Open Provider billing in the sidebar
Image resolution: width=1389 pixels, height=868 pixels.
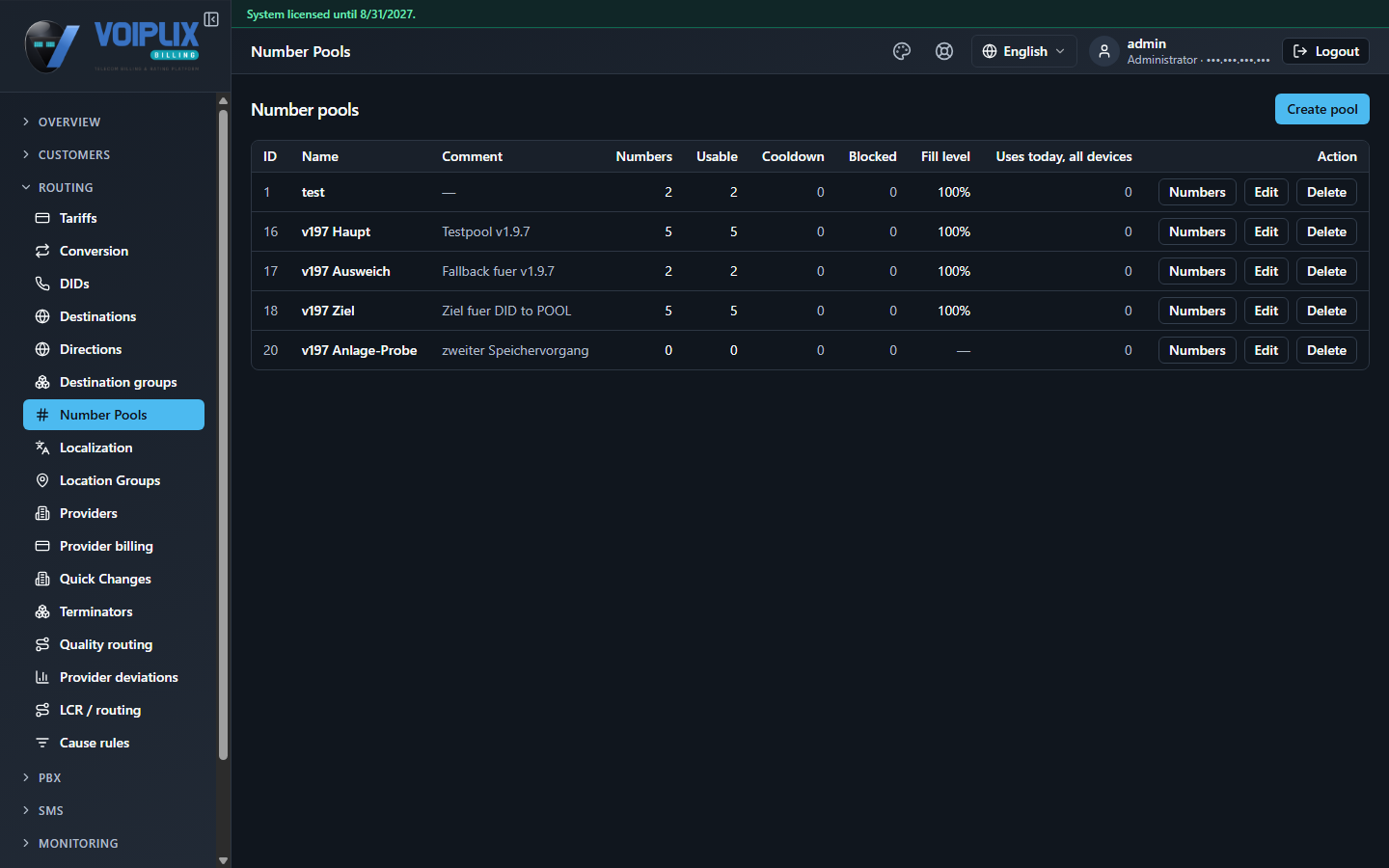[x=114, y=546]
